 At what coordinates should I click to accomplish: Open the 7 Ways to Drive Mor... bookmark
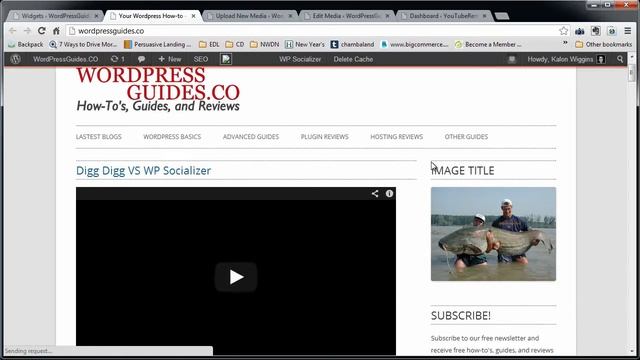click(83, 44)
